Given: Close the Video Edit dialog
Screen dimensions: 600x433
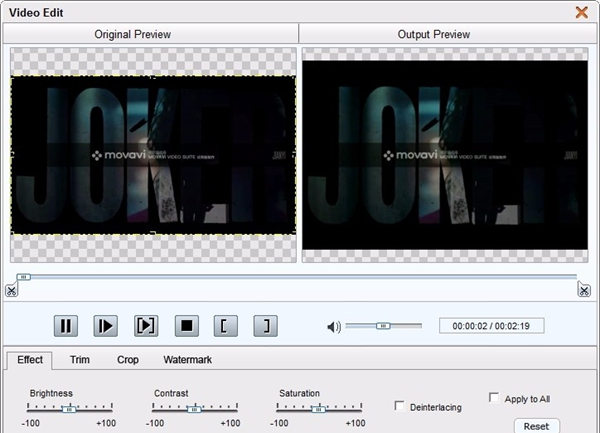Looking at the screenshot, I should (x=582, y=12).
